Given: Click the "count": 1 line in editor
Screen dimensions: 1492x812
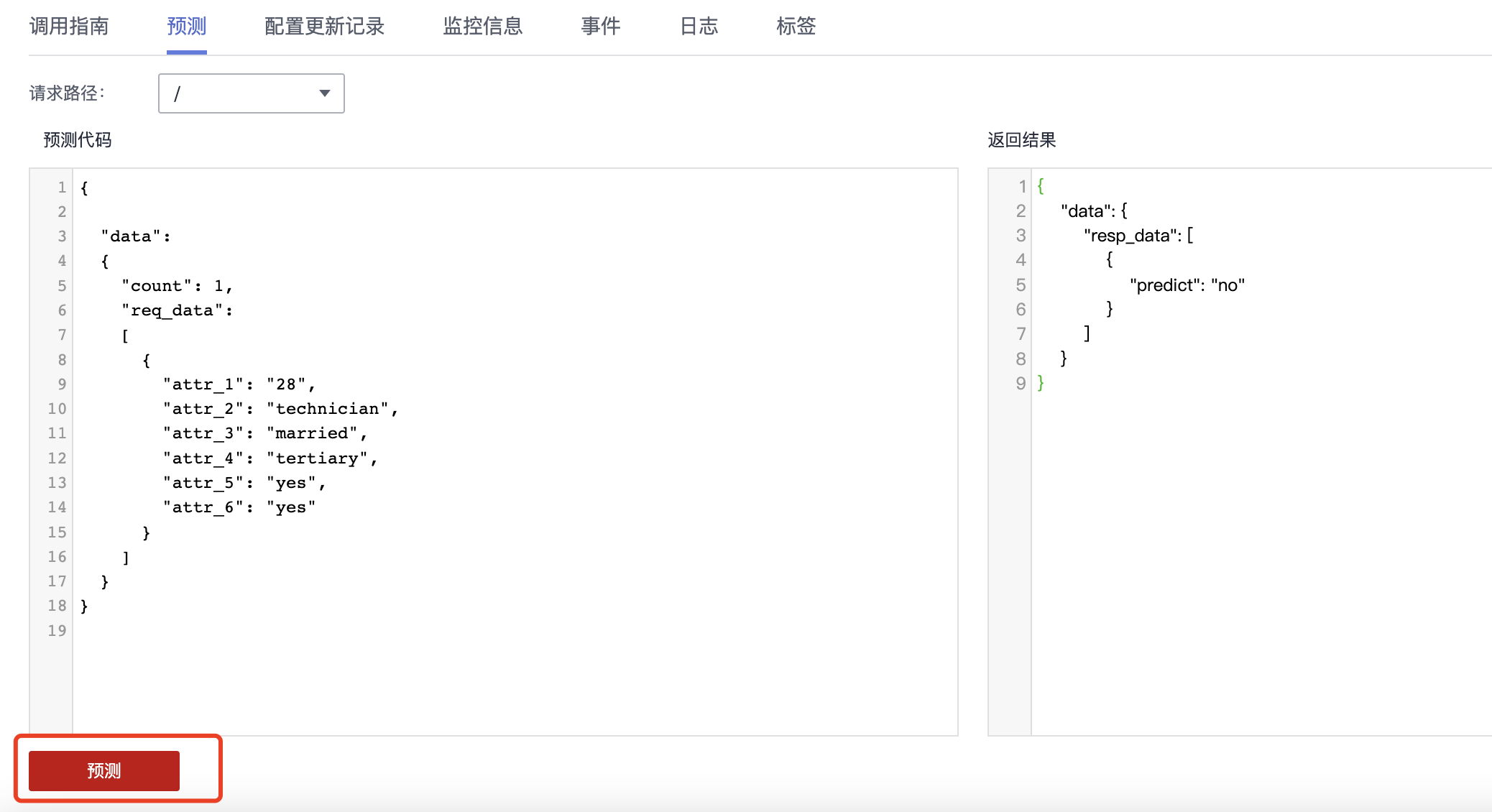Looking at the screenshot, I should click(177, 286).
